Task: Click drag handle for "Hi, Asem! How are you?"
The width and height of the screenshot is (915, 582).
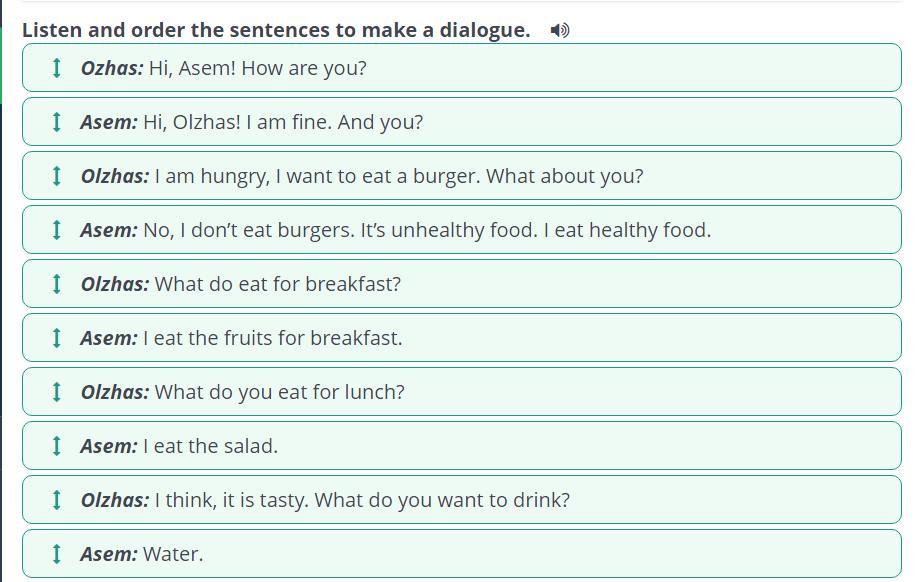Action: point(57,68)
